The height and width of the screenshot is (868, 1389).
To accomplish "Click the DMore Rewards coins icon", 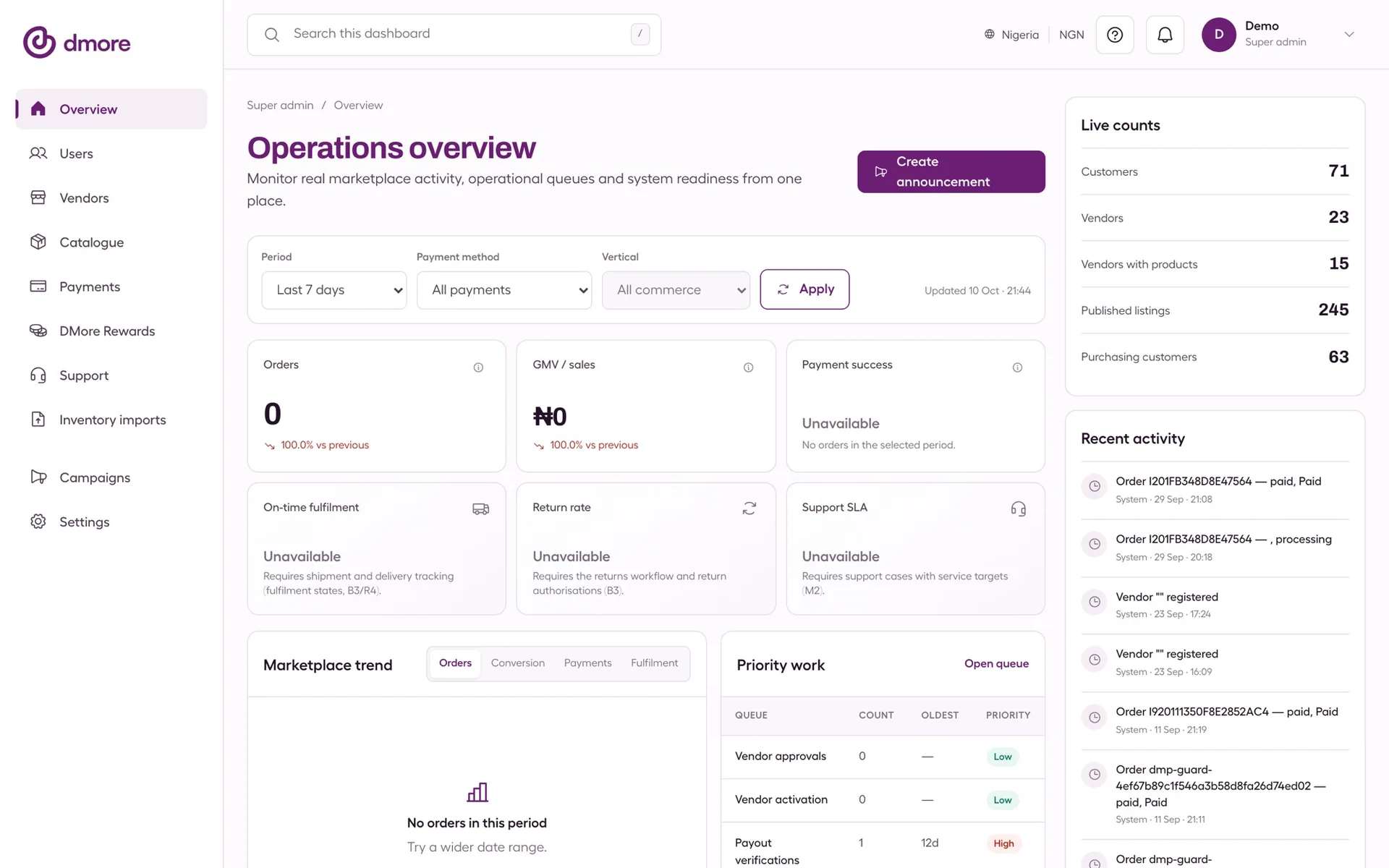I will pos(38,331).
